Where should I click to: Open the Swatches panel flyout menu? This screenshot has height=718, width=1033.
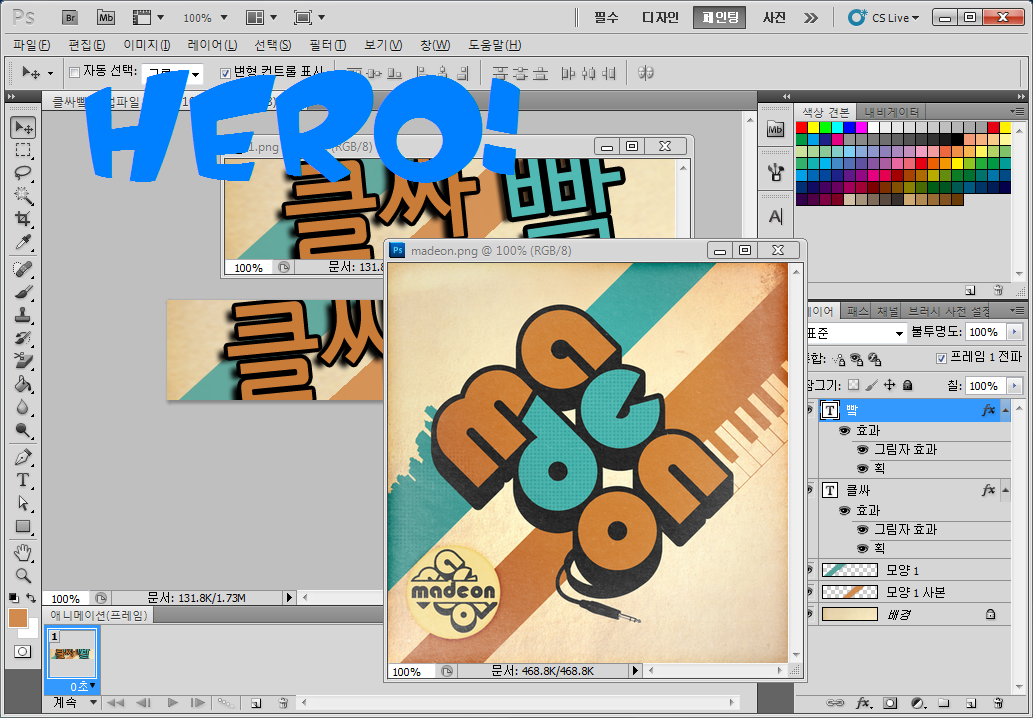[x=1017, y=111]
